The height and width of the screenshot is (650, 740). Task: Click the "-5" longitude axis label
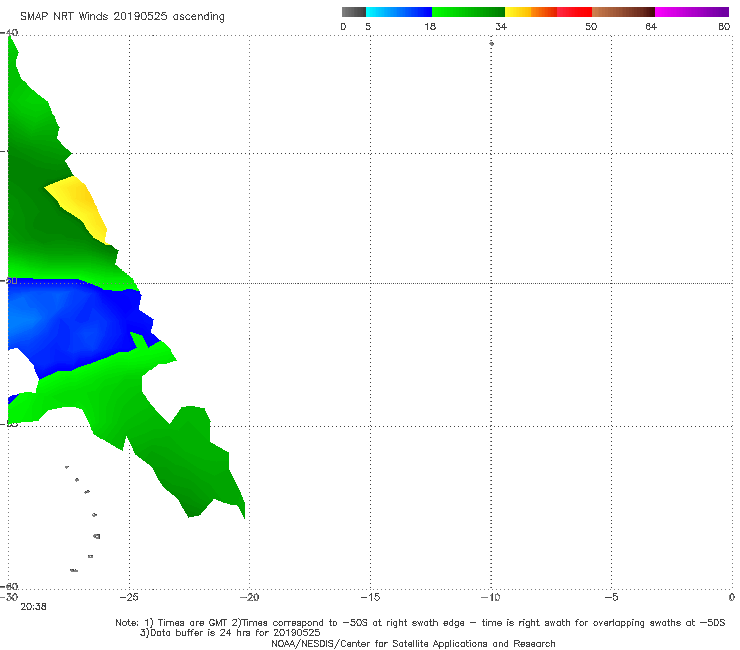point(611,597)
